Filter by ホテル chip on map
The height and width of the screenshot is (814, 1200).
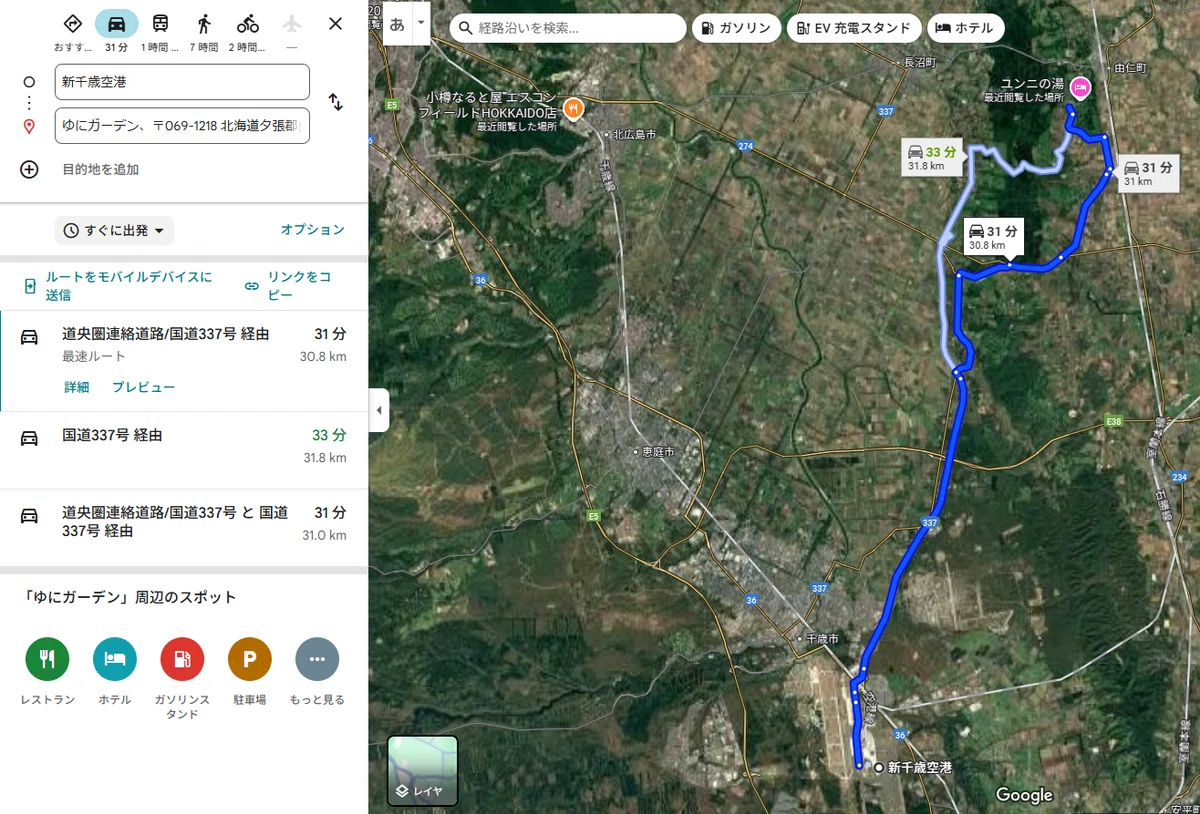(x=966, y=28)
